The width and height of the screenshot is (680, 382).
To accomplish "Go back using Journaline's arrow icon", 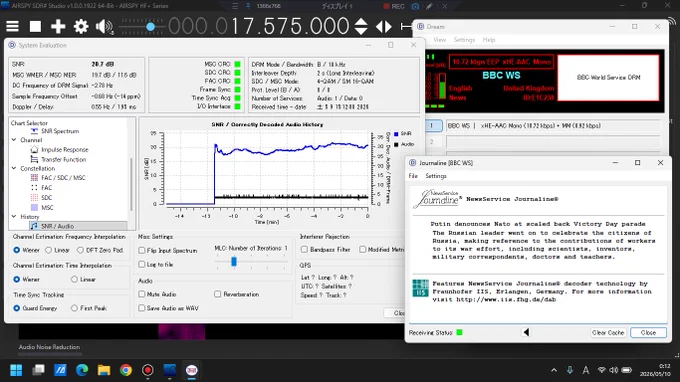I will [x=526, y=332].
